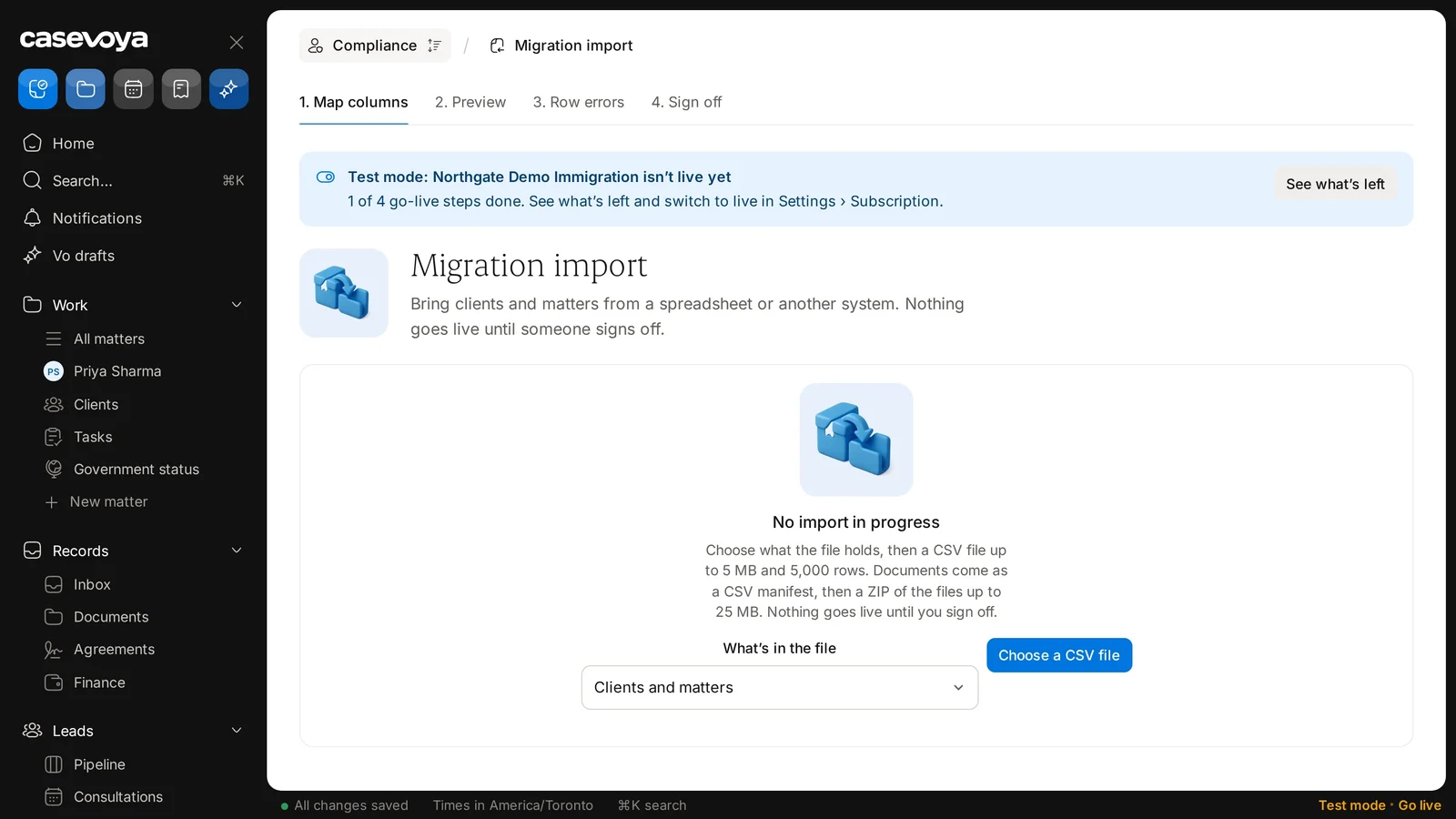Click the sparkle AI icon button
1456x819 pixels.
tap(228, 89)
